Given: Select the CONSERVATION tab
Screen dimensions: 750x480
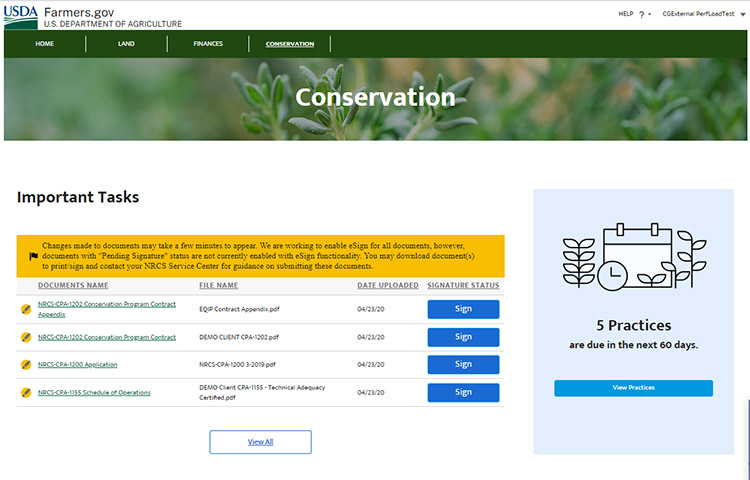Looking at the screenshot, I should click(x=290, y=44).
